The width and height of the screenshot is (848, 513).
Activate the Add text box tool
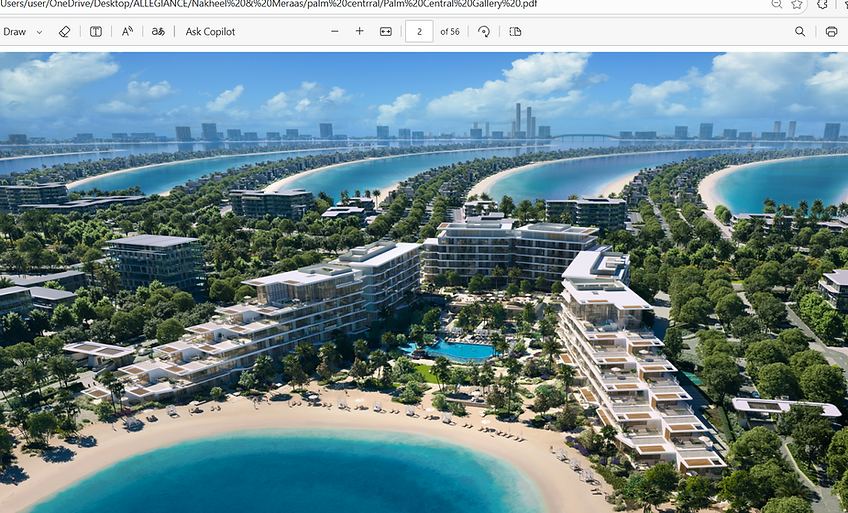(x=96, y=31)
